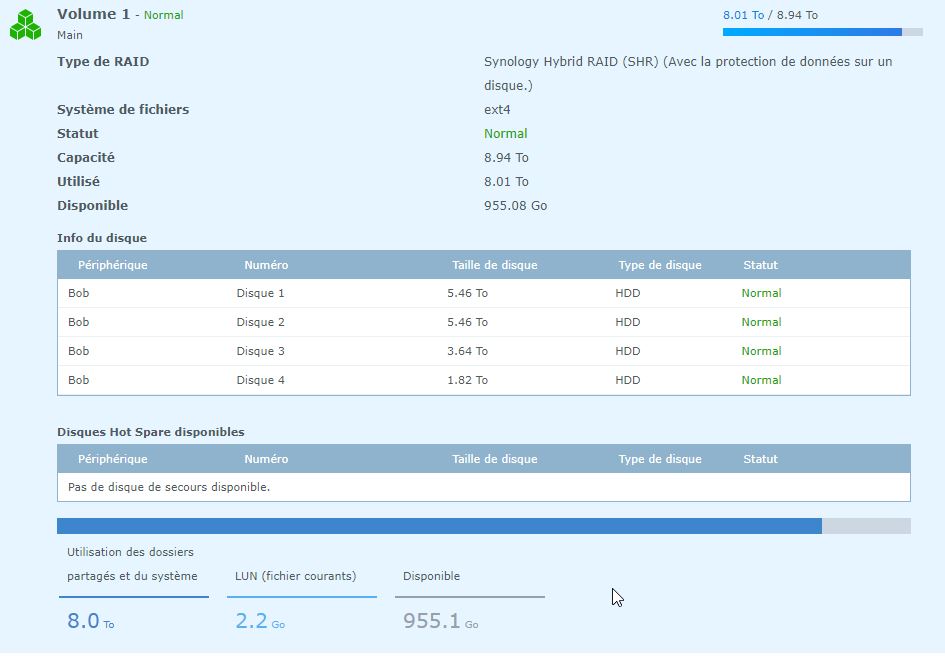Click the "Système de fichiers" label
The width and height of the screenshot is (945, 657).
click(x=123, y=110)
